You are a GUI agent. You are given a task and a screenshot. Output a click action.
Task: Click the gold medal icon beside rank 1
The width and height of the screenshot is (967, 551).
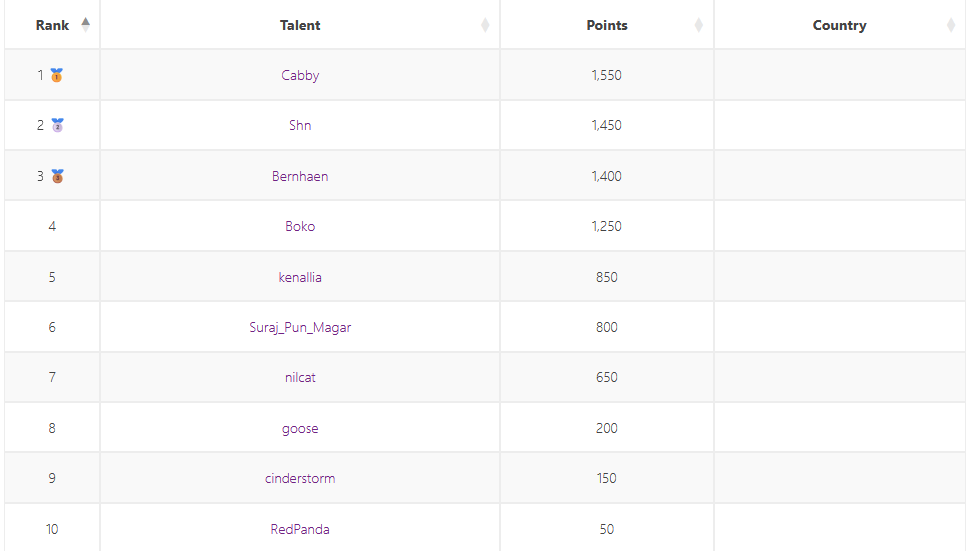[x=57, y=75]
